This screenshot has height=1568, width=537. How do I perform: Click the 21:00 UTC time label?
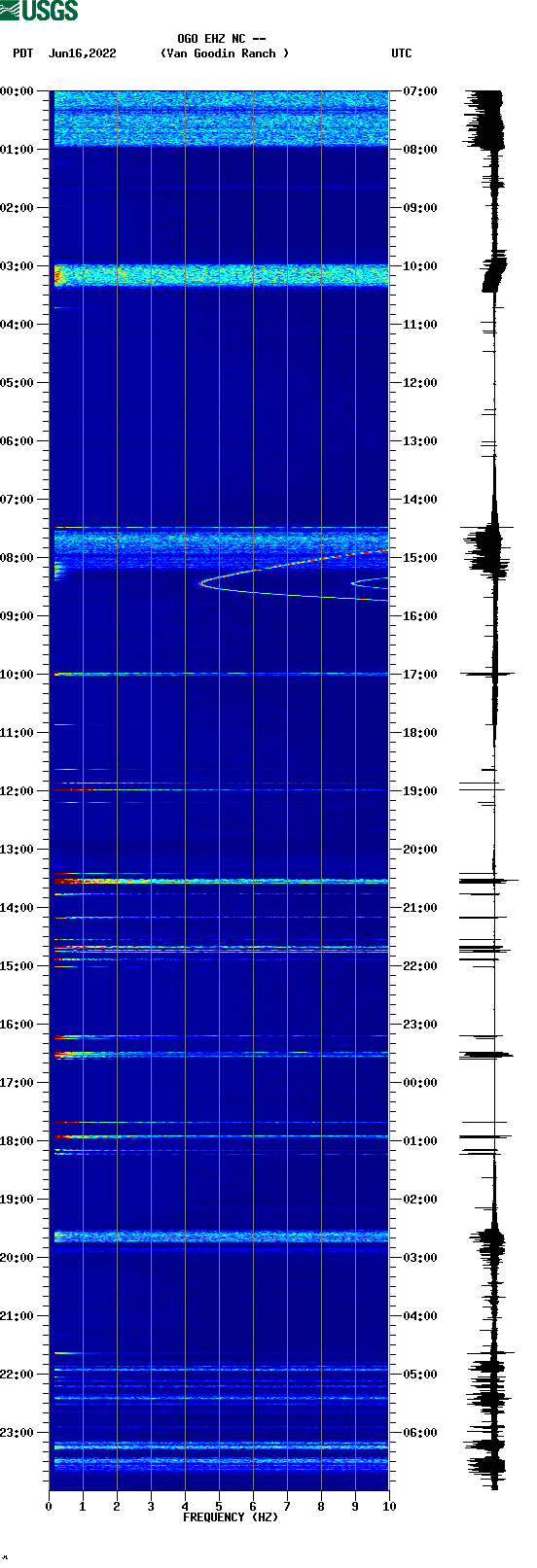pyautogui.click(x=420, y=908)
